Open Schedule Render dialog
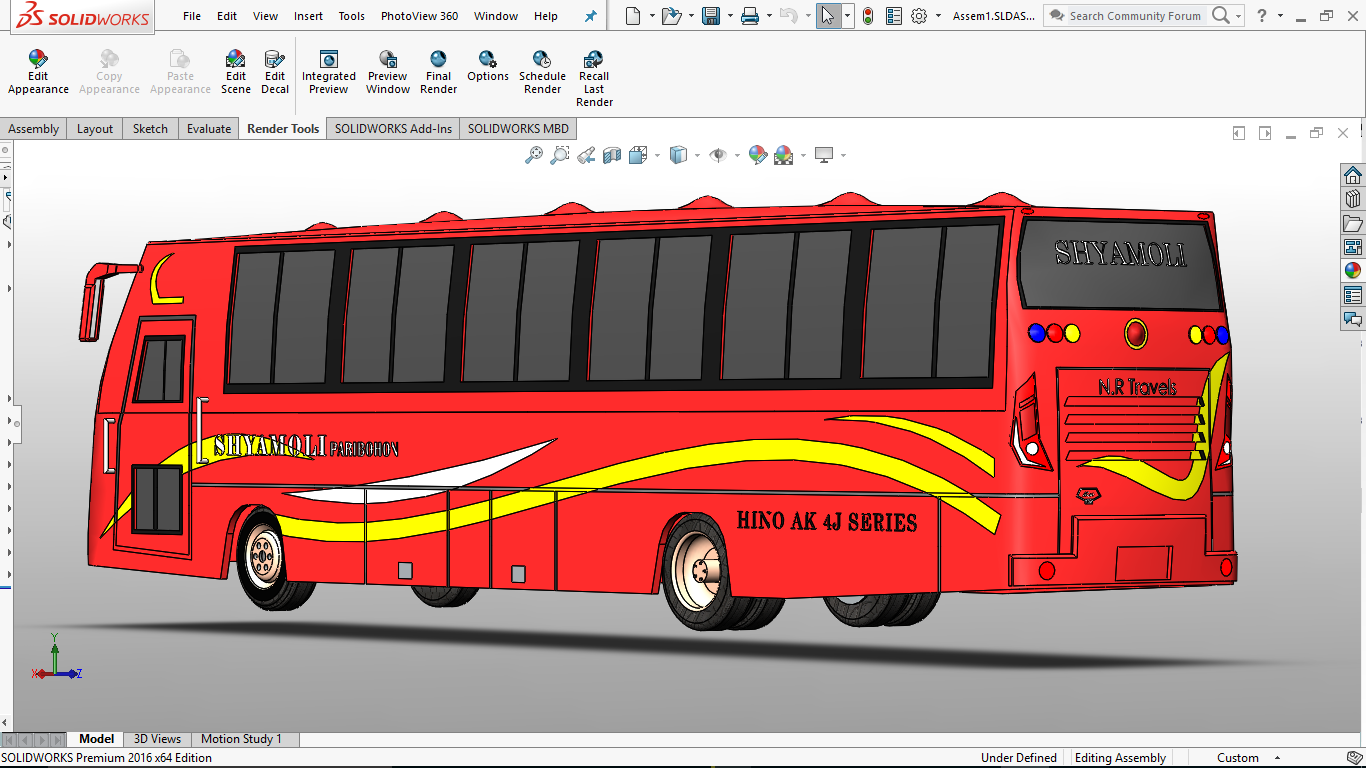1366x768 pixels. point(542,73)
